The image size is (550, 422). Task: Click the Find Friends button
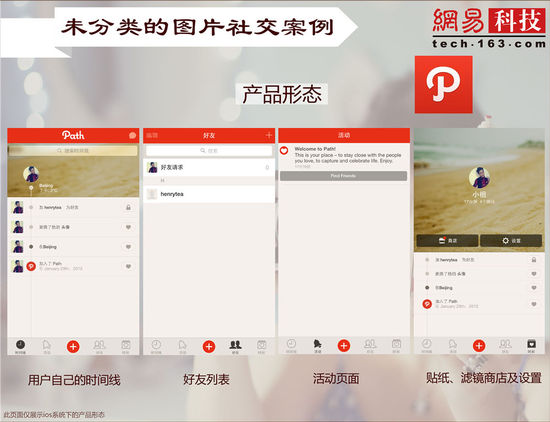click(343, 176)
